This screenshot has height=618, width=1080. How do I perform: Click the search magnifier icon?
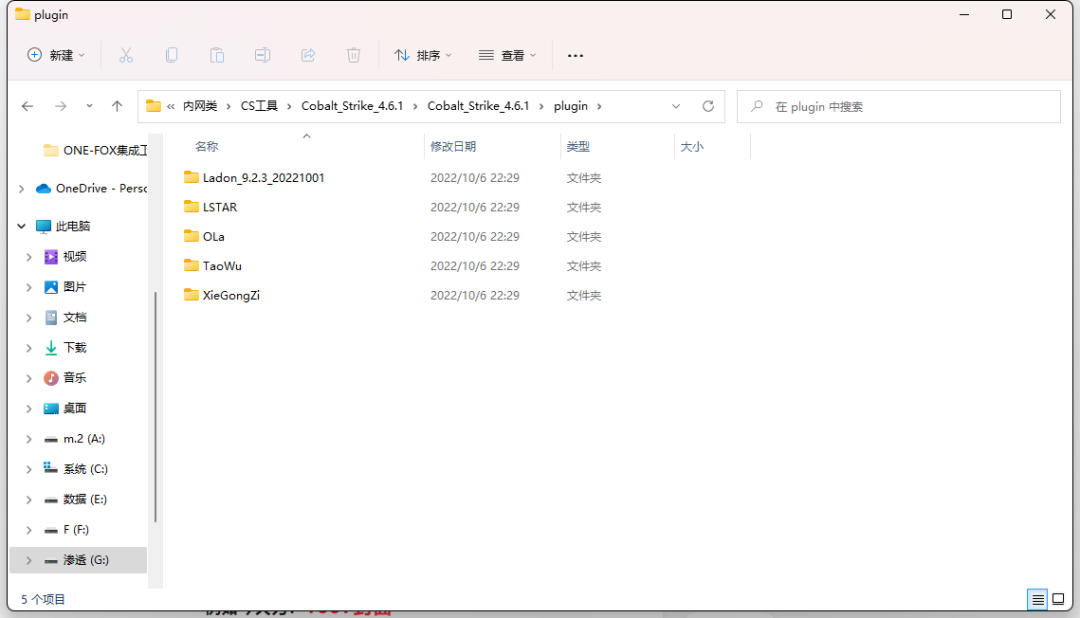pyautogui.click(x=757, y=106)
